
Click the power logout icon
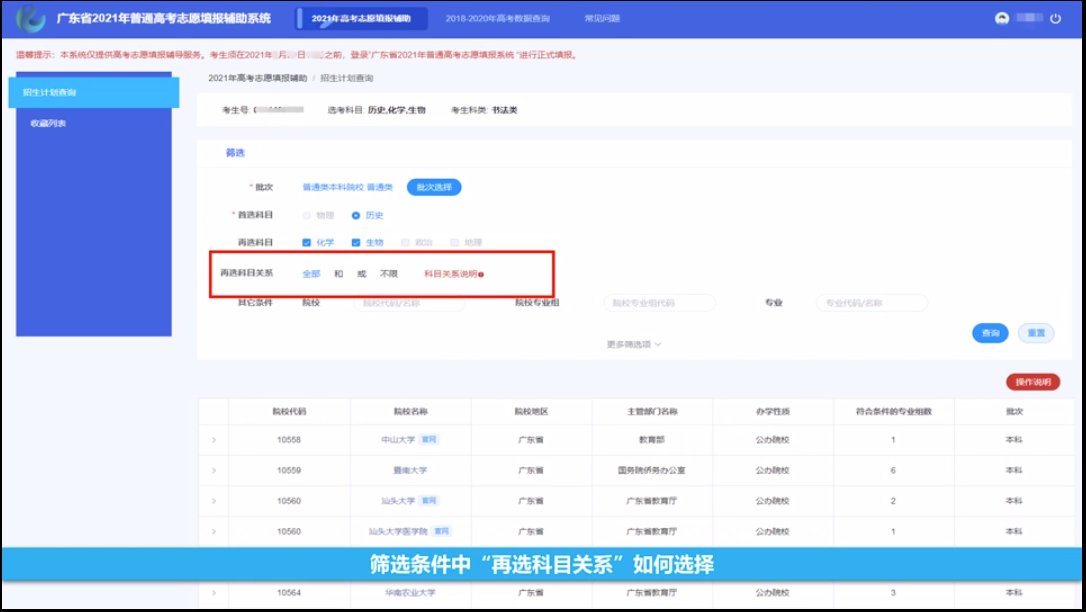coord(1055,19)
